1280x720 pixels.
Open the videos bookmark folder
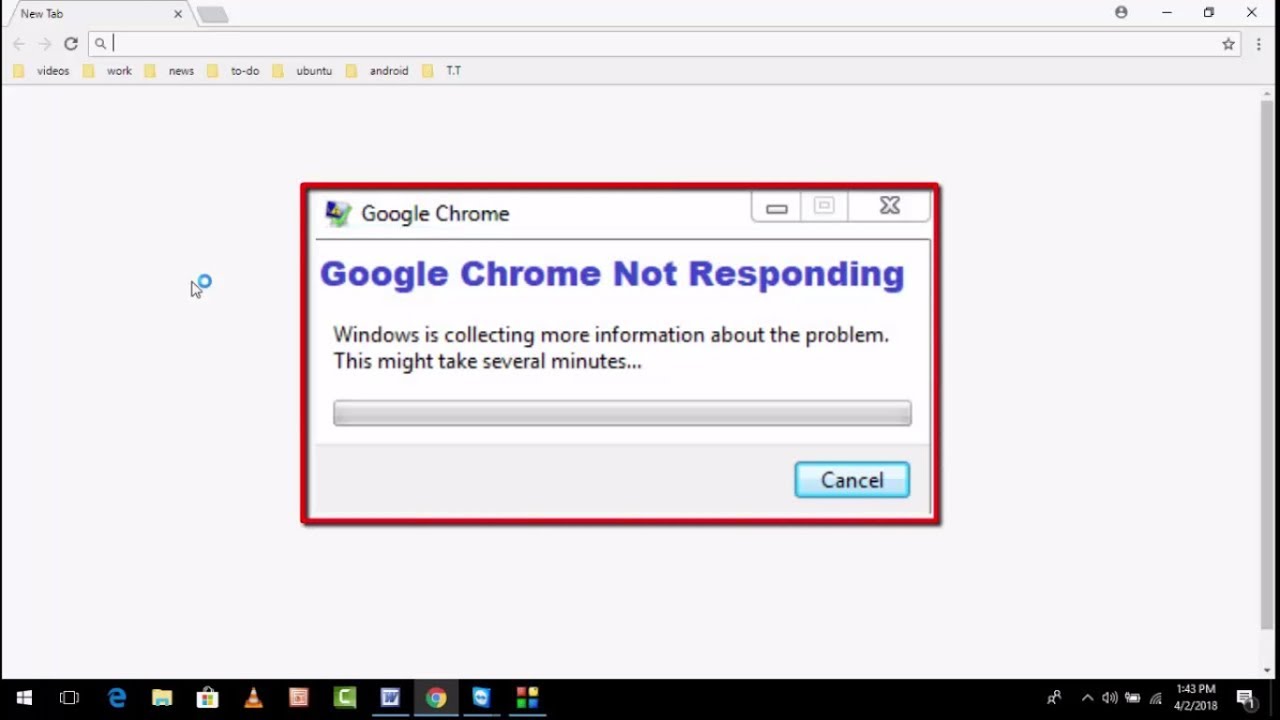pyautogui.click(x=42, y=71)
